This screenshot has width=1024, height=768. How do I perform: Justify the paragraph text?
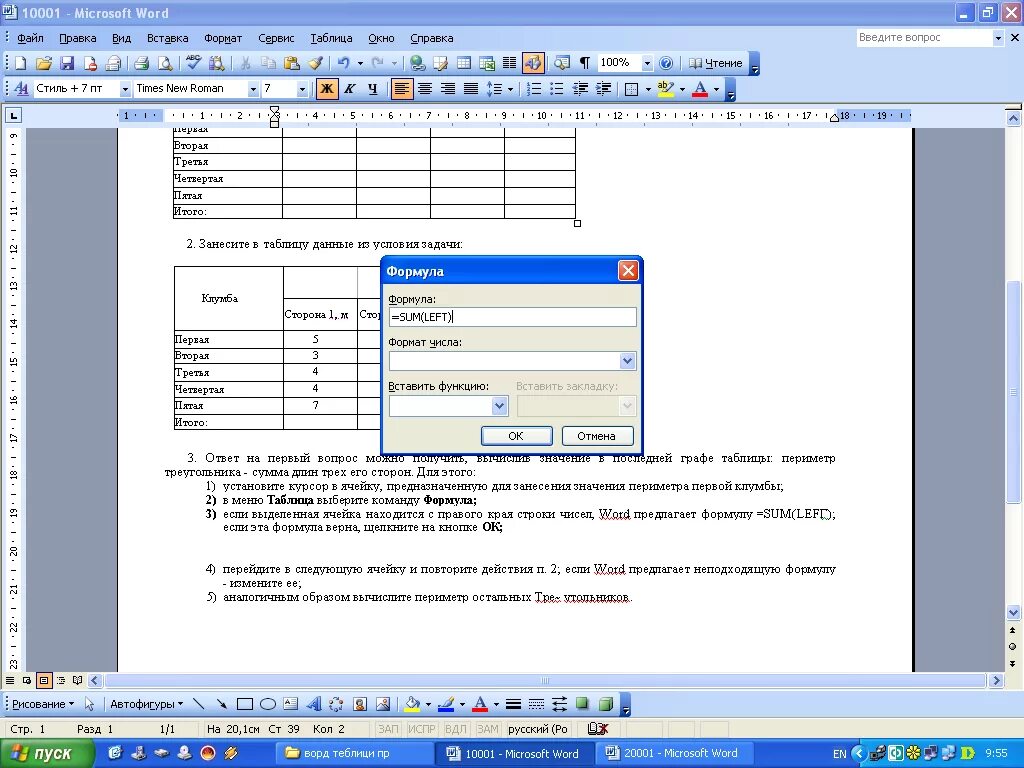click(x=470, y=89)
